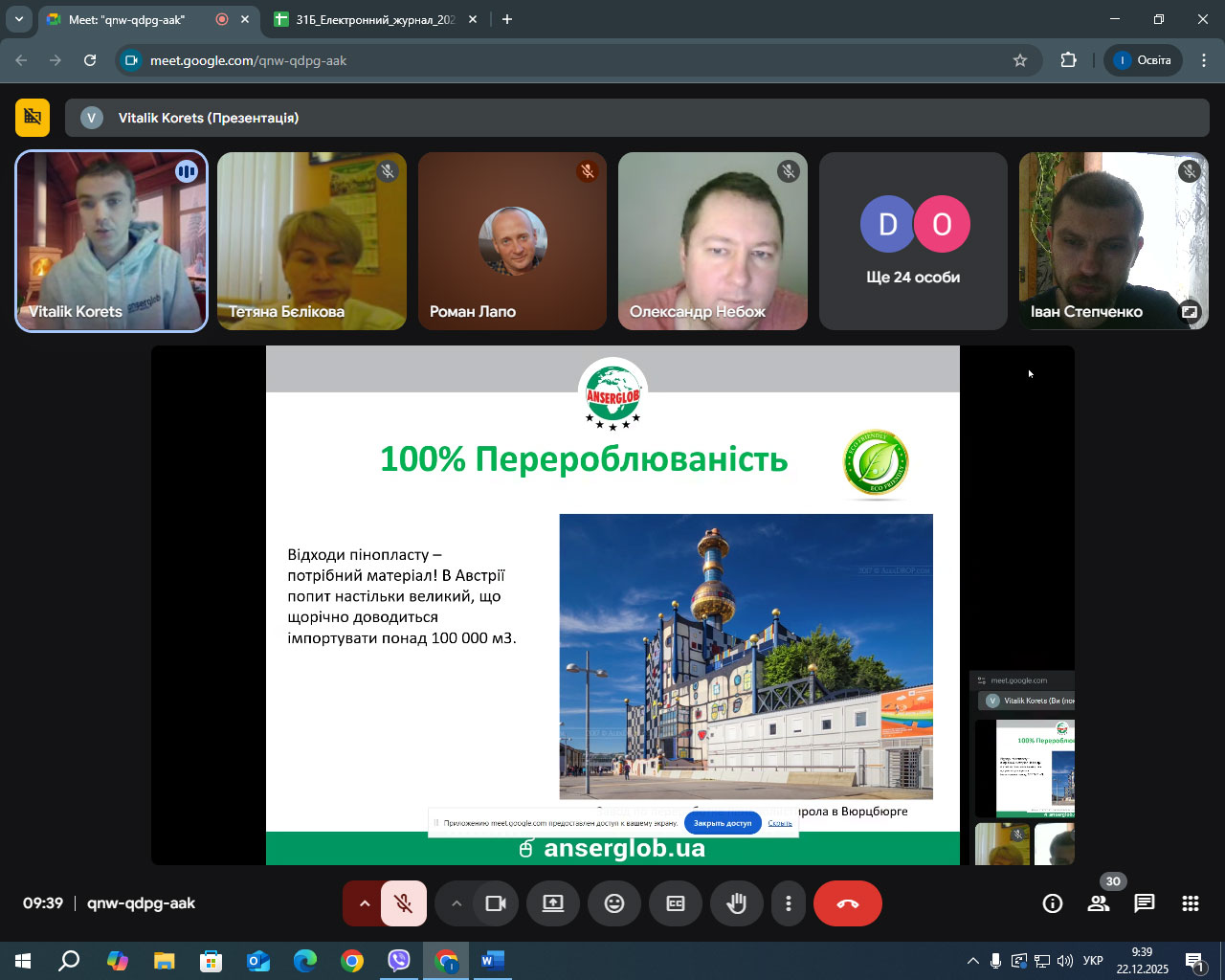Turn on closed captions
Screen dimensions: 1225x980
[x=676, y=903]
